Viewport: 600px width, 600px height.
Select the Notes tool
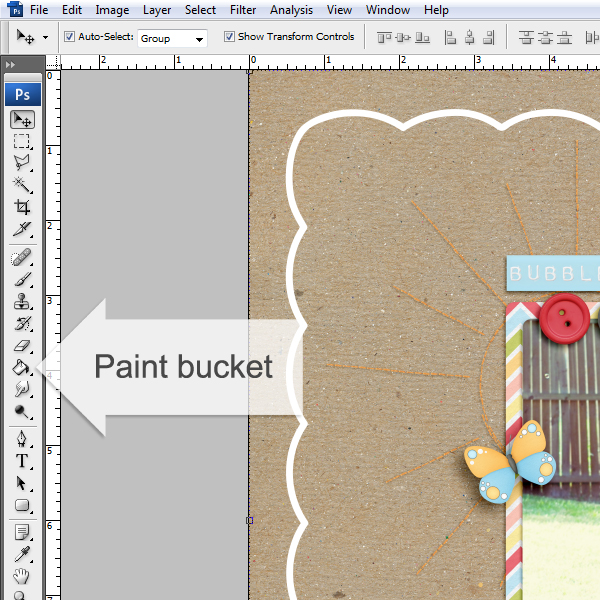tap(22, 532)
